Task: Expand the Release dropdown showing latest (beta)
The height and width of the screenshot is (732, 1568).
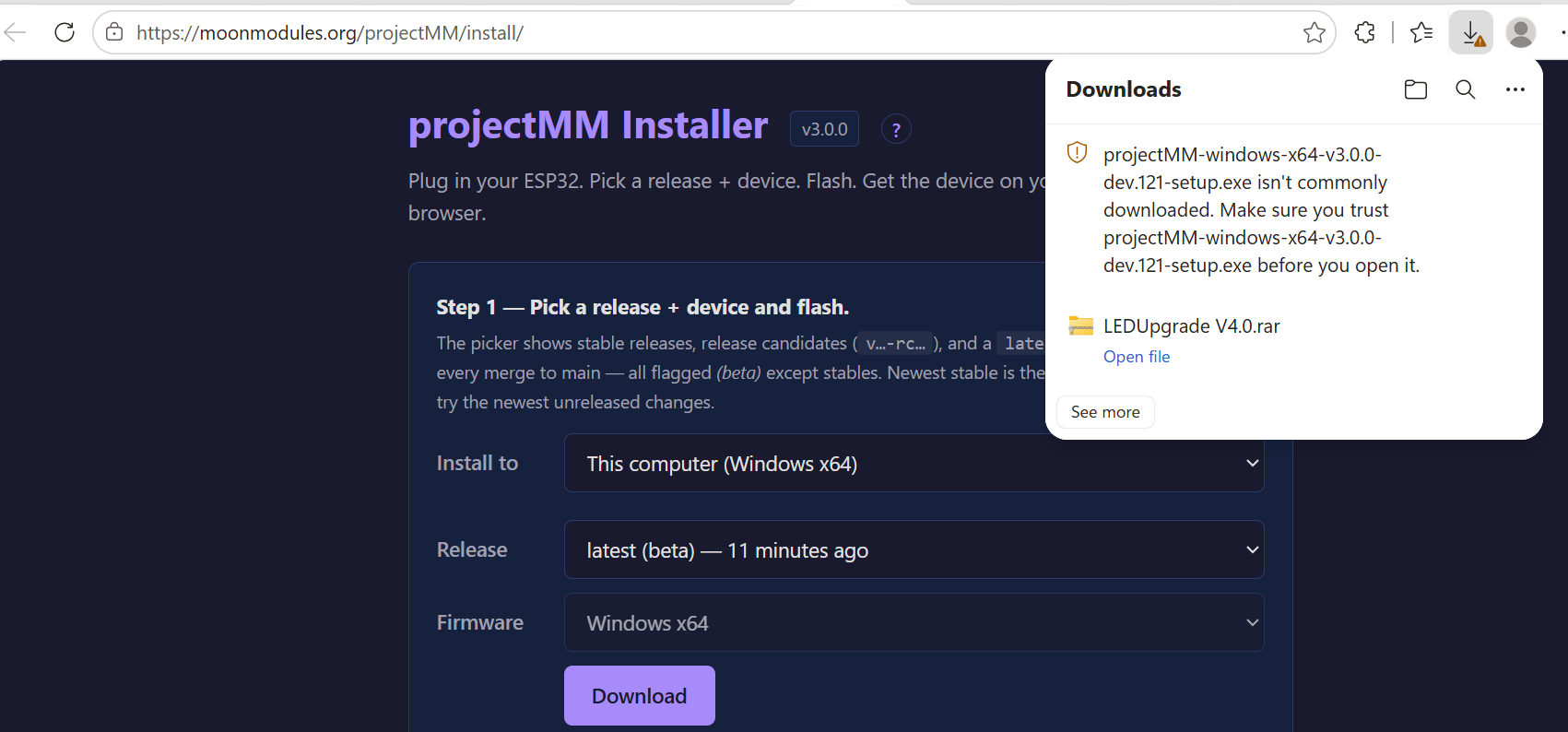Action: point(914,550)
